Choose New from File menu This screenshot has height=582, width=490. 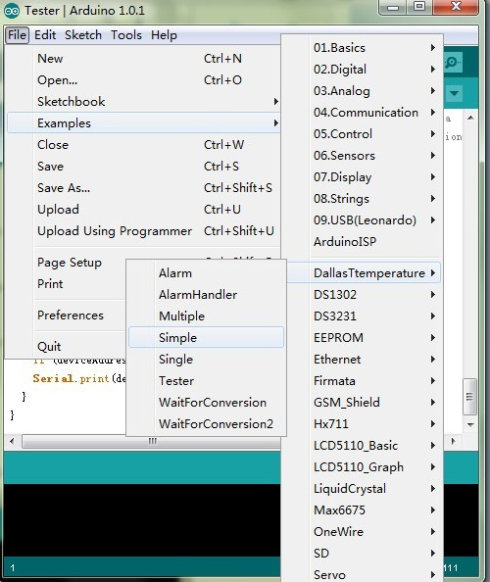click(x=144, y=58)
